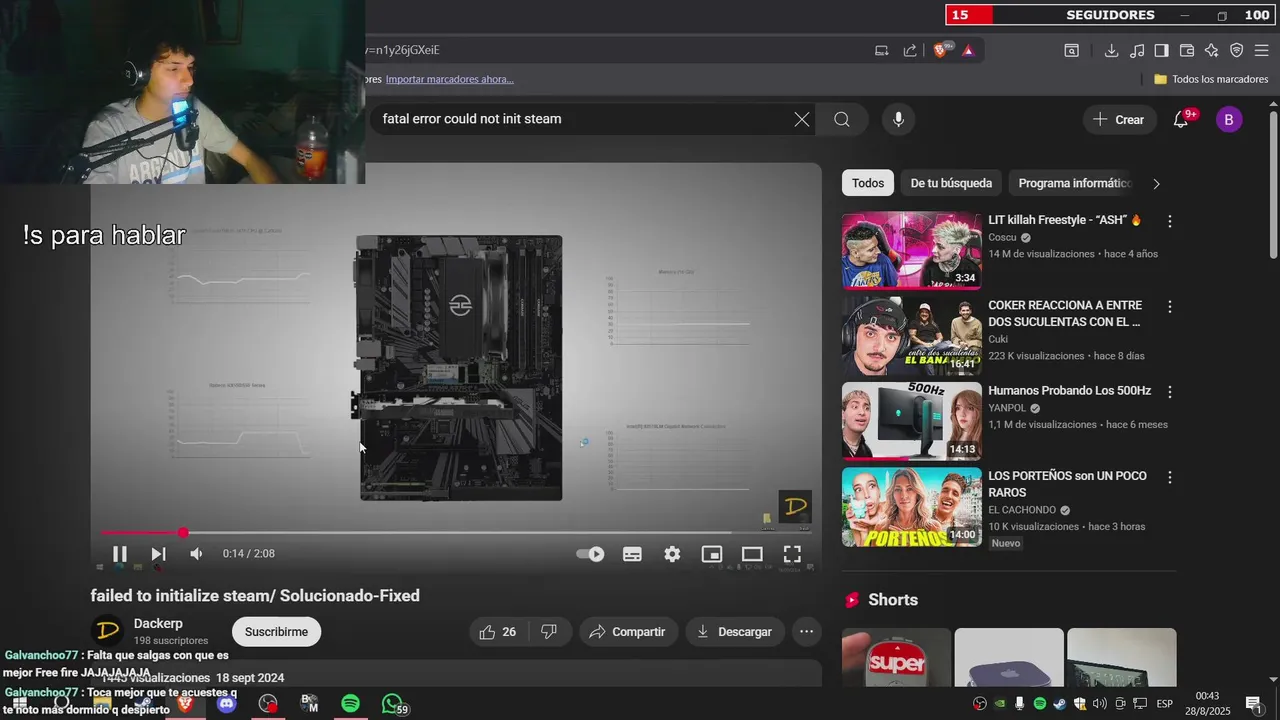Dislike the video
1280x720 pixels.
click(549, 632)
